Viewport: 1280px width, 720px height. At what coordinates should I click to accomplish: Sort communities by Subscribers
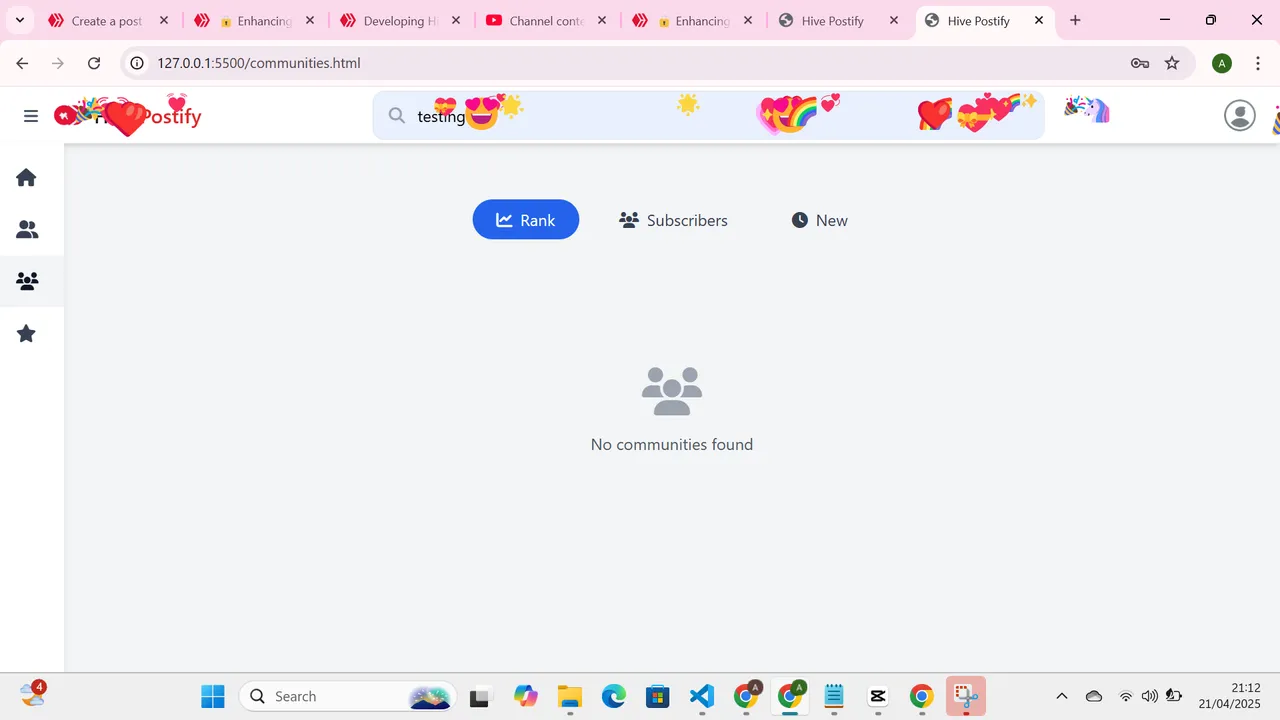pos(674,220)
